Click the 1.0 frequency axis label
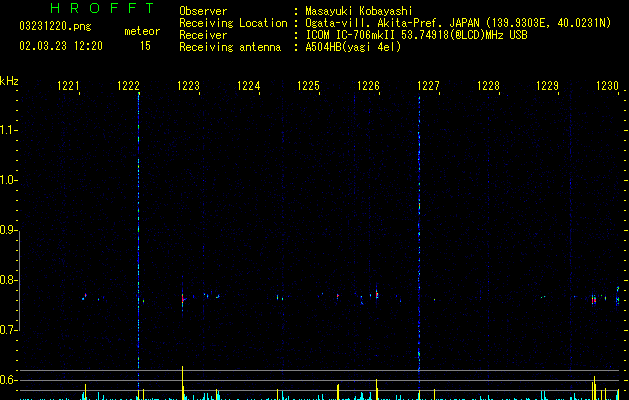The height and width of the screenshot is (400, 629). (8, 180)
